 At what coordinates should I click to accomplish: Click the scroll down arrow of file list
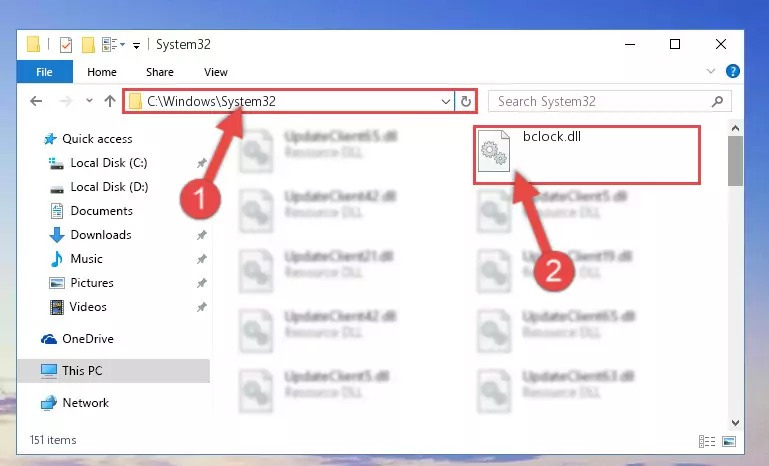tap(735, 423)
